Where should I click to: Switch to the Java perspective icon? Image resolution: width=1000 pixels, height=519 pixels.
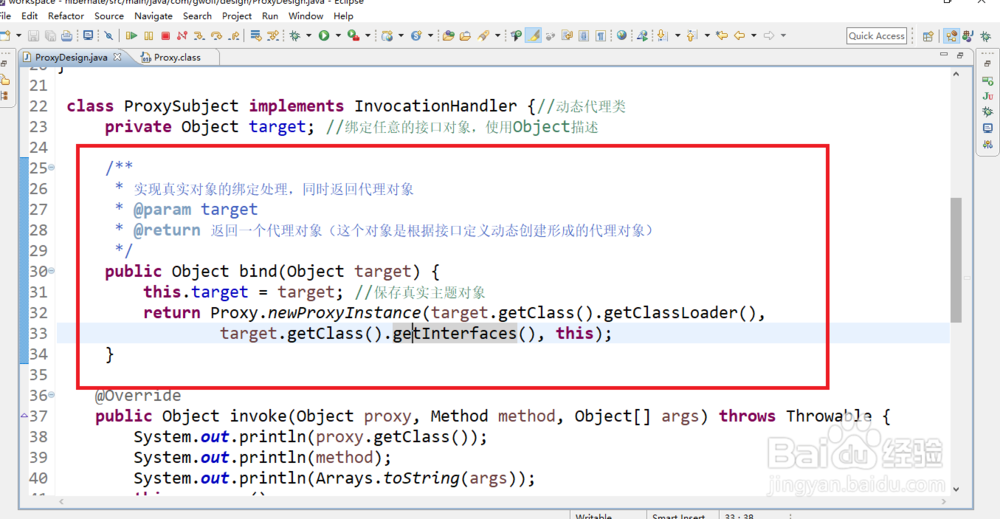[968, 36]
